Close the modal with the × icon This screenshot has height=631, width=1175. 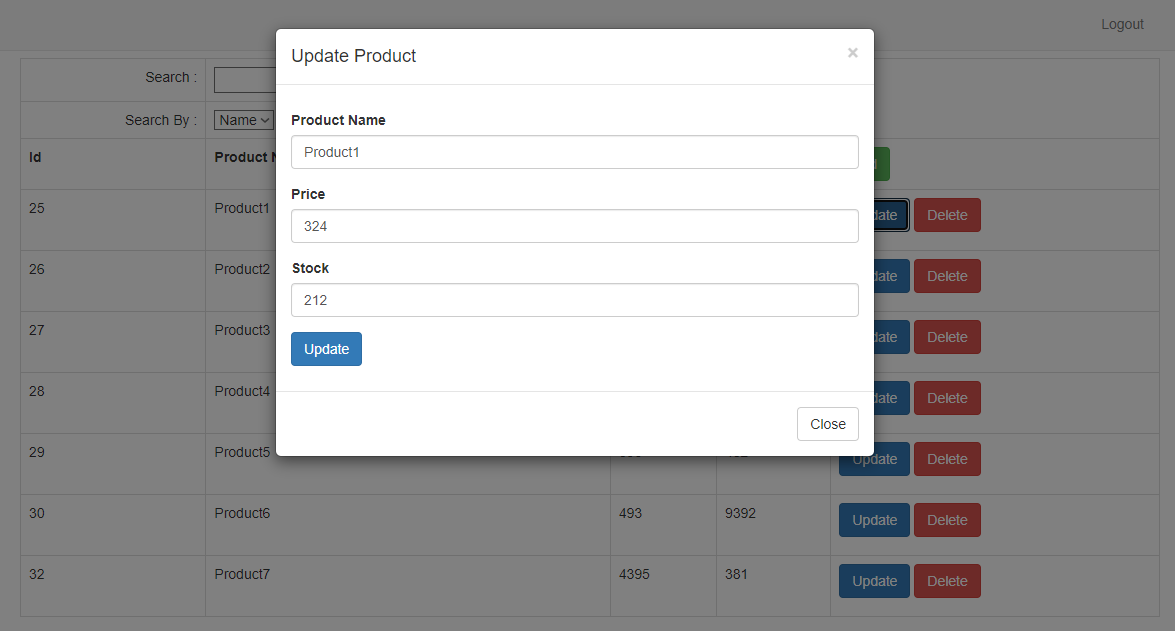(852, 53)
